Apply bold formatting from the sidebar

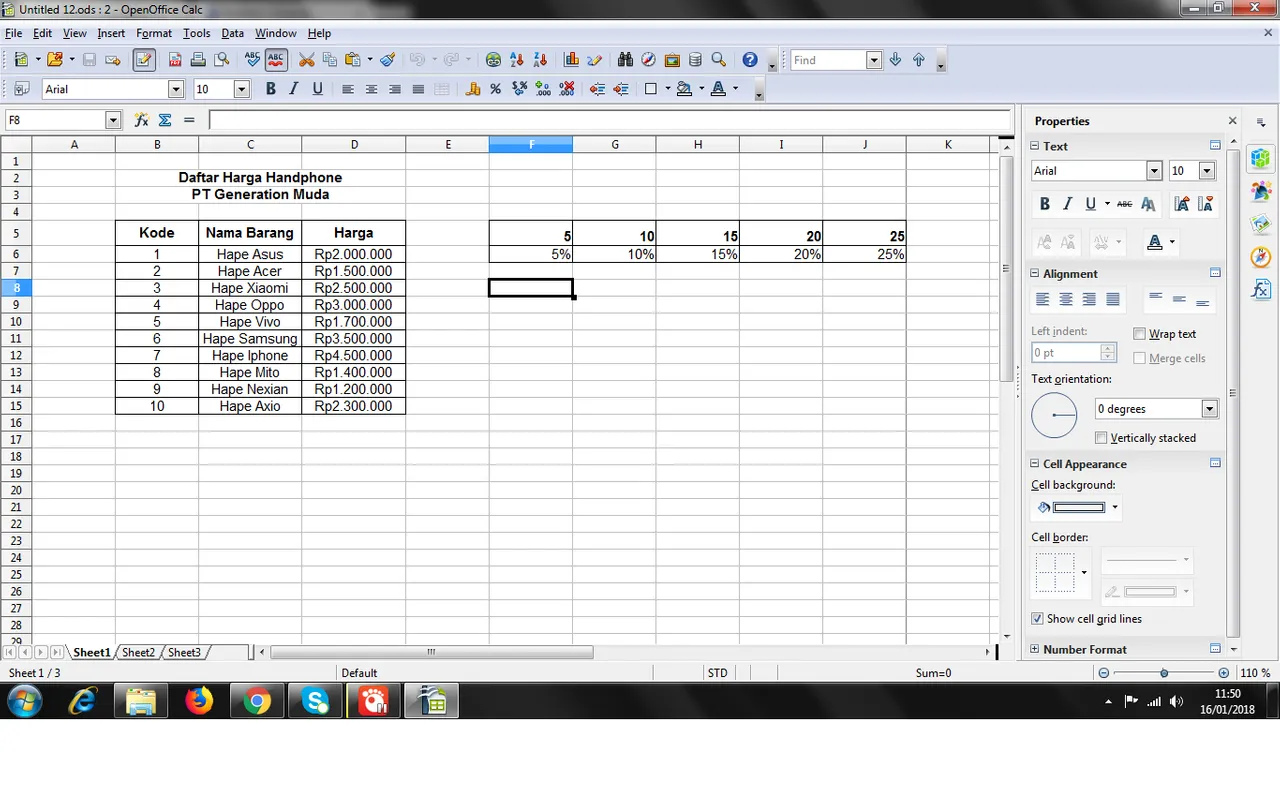point(1044,204)
